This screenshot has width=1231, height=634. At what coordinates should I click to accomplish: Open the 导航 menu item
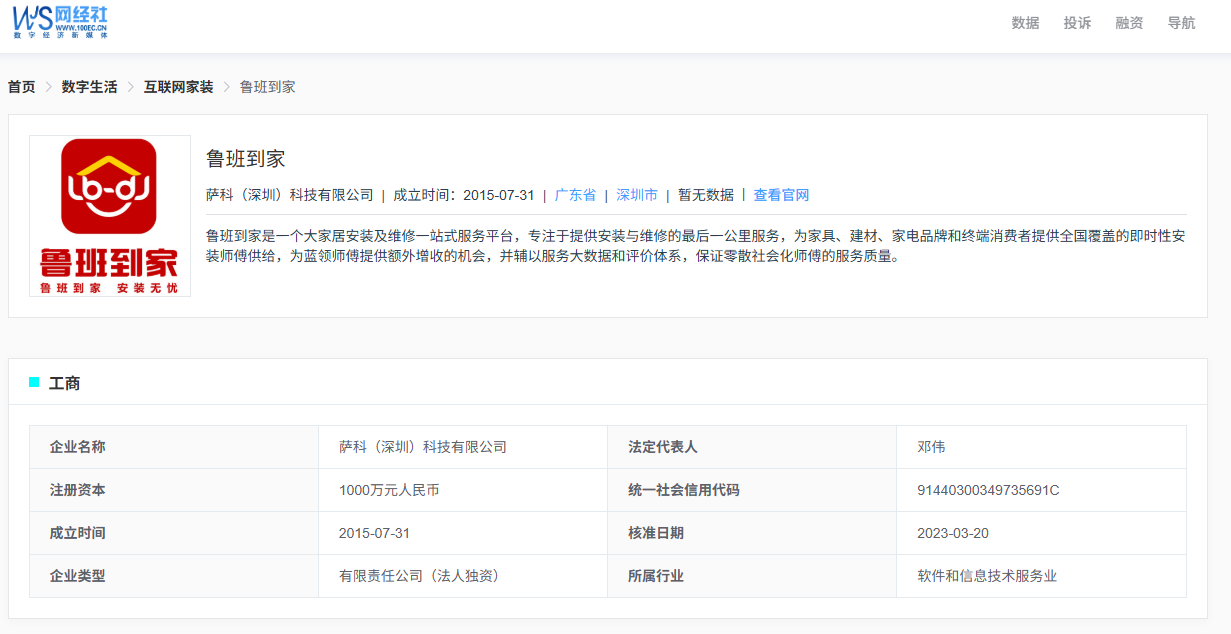[1181, 23]
